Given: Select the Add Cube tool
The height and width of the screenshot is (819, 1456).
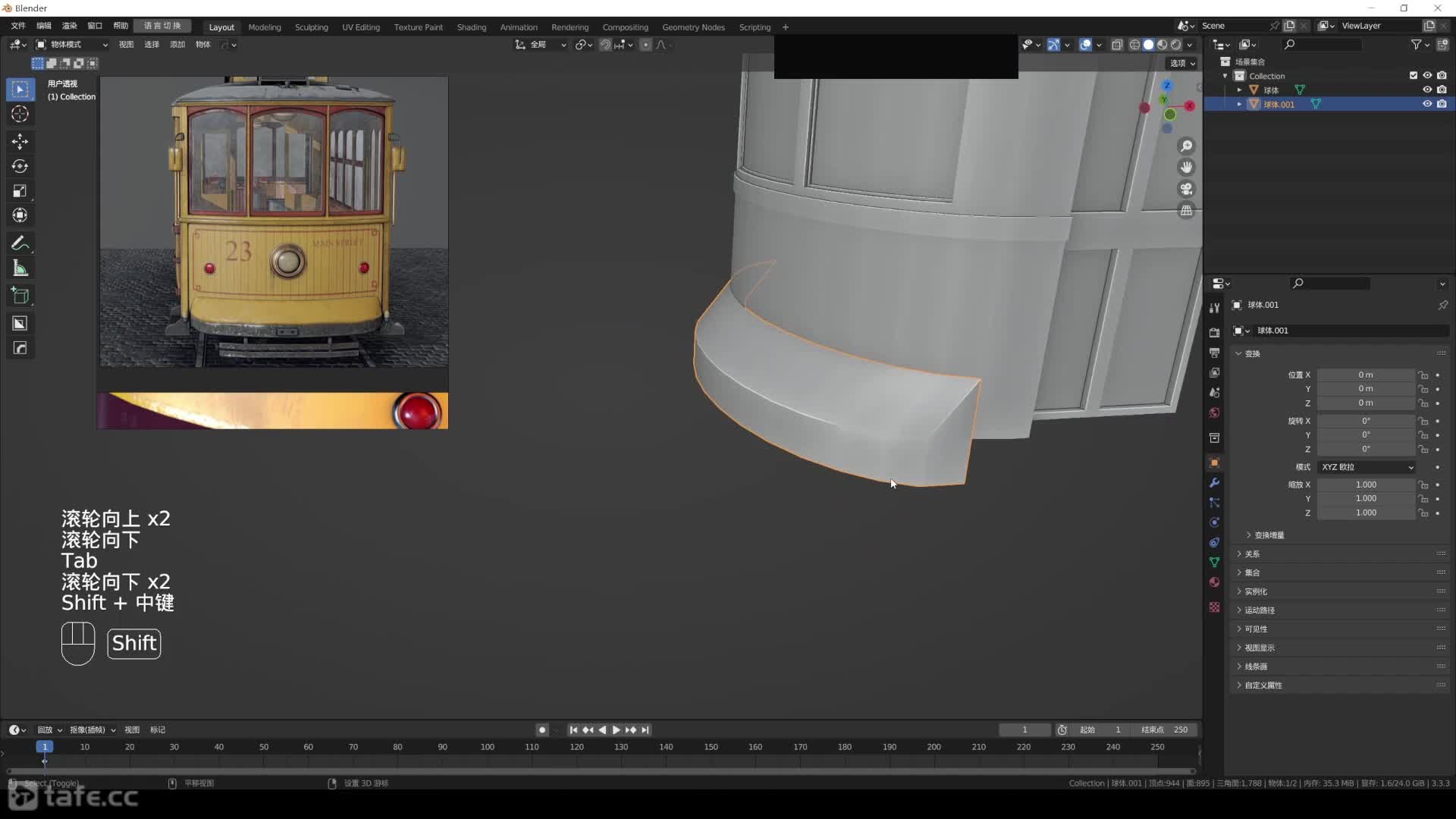Looking at the screenshot, I should click(x=20, y=296).
